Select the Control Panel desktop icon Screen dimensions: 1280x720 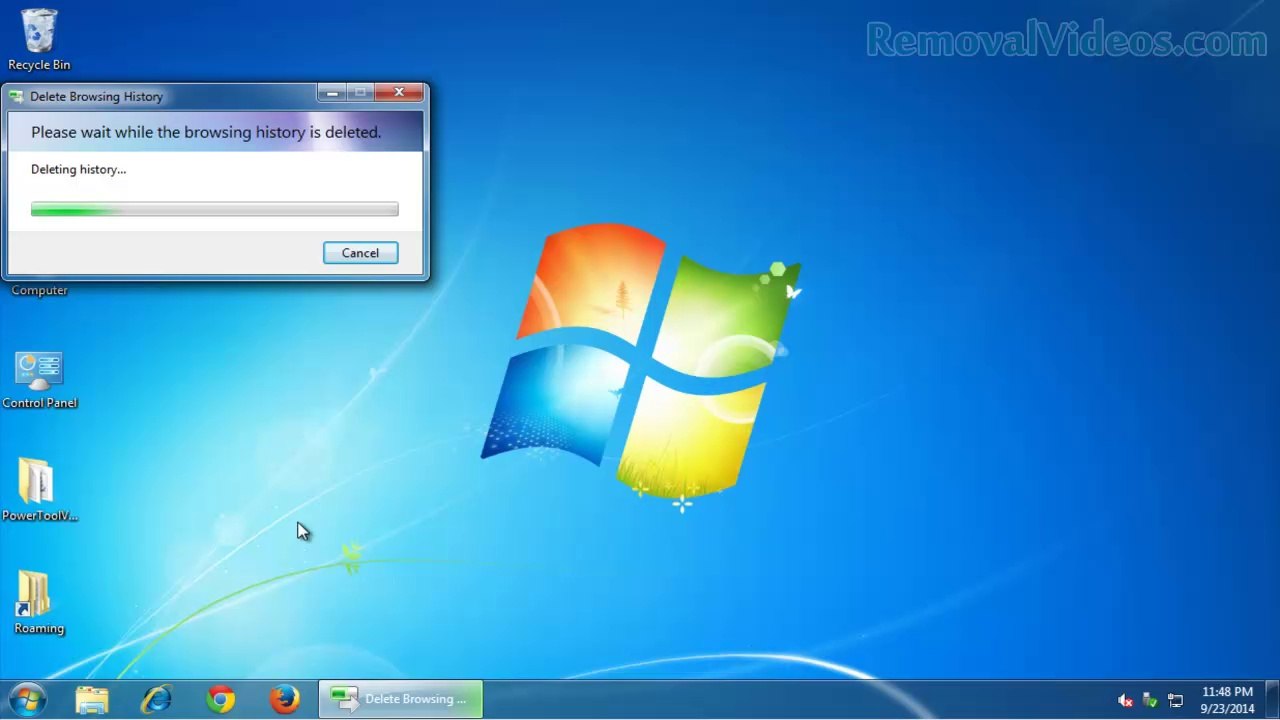(39, 380)
